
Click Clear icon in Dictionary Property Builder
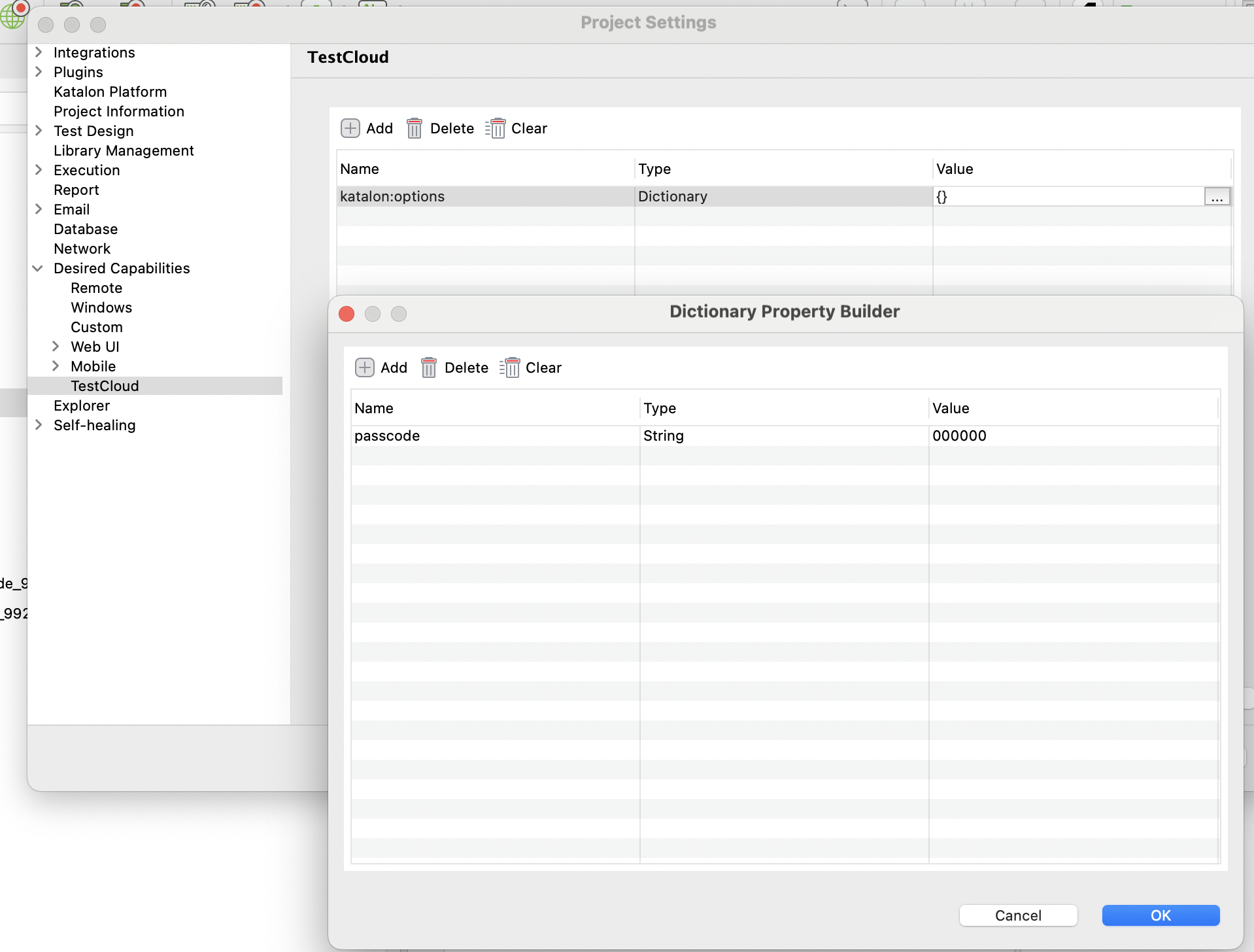(x=510, y=367)
